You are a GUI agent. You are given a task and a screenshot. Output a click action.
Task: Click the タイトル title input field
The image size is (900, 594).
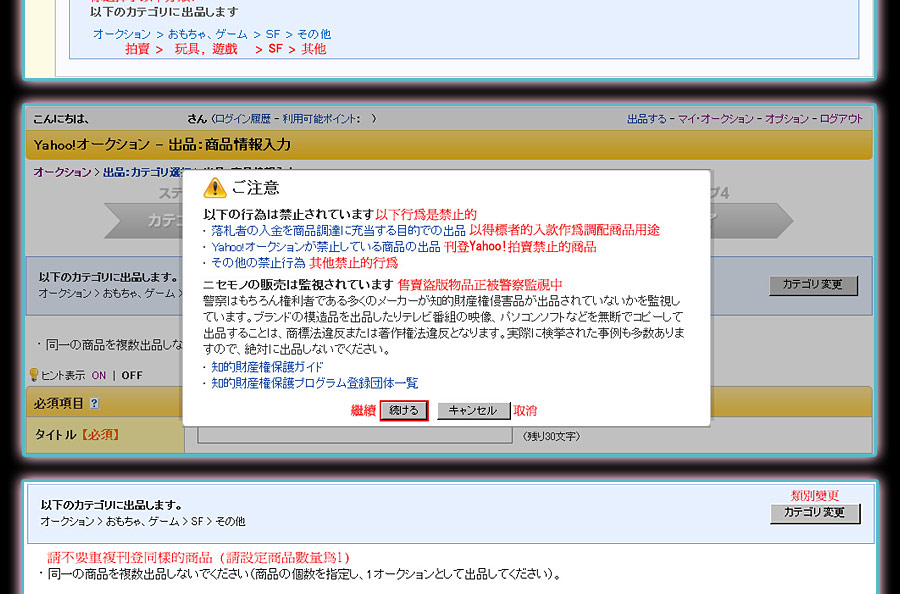click(355, 435)
